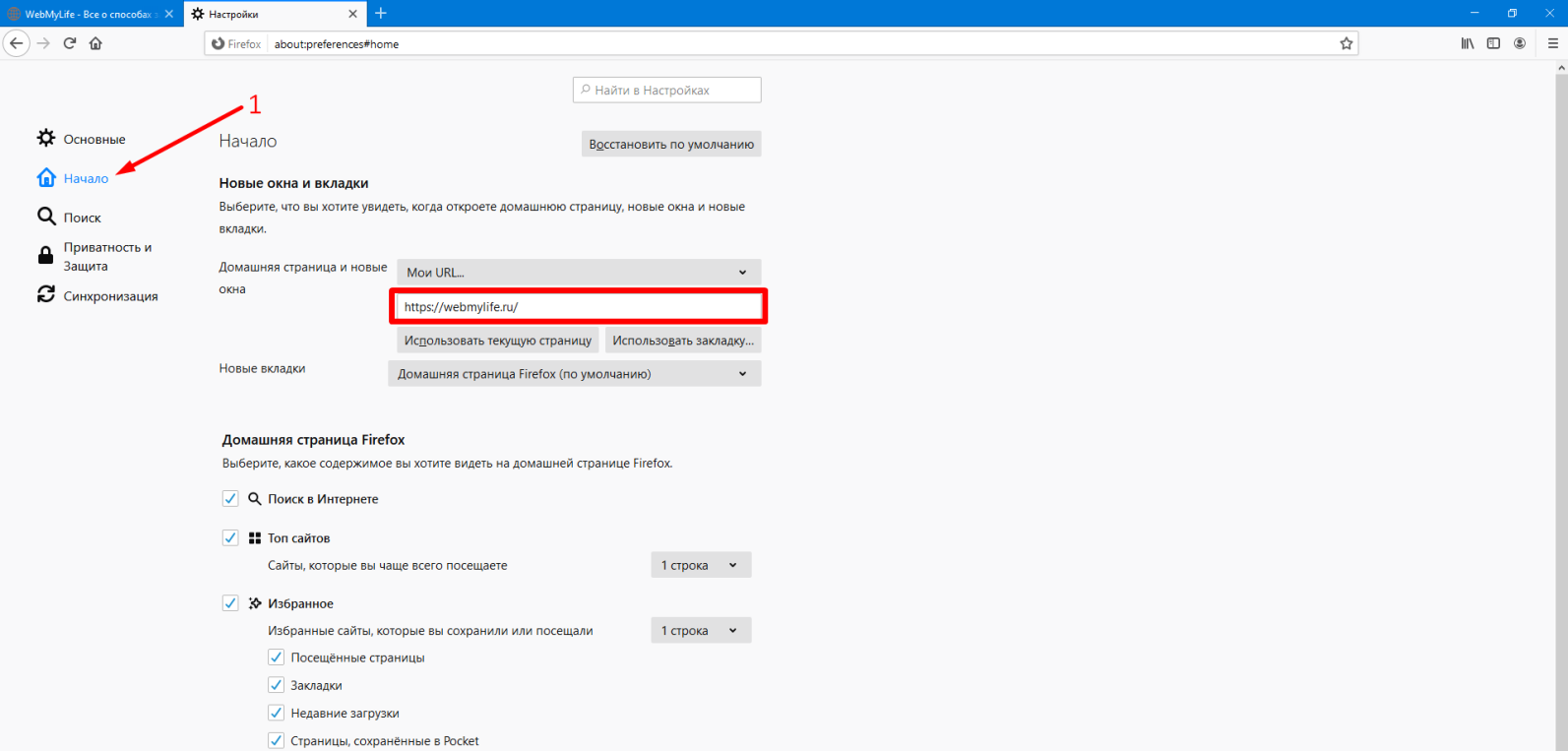Click the sync arrows icon for Синхронизация
The width and height of the screenshot is (1568, 751).
46,294
